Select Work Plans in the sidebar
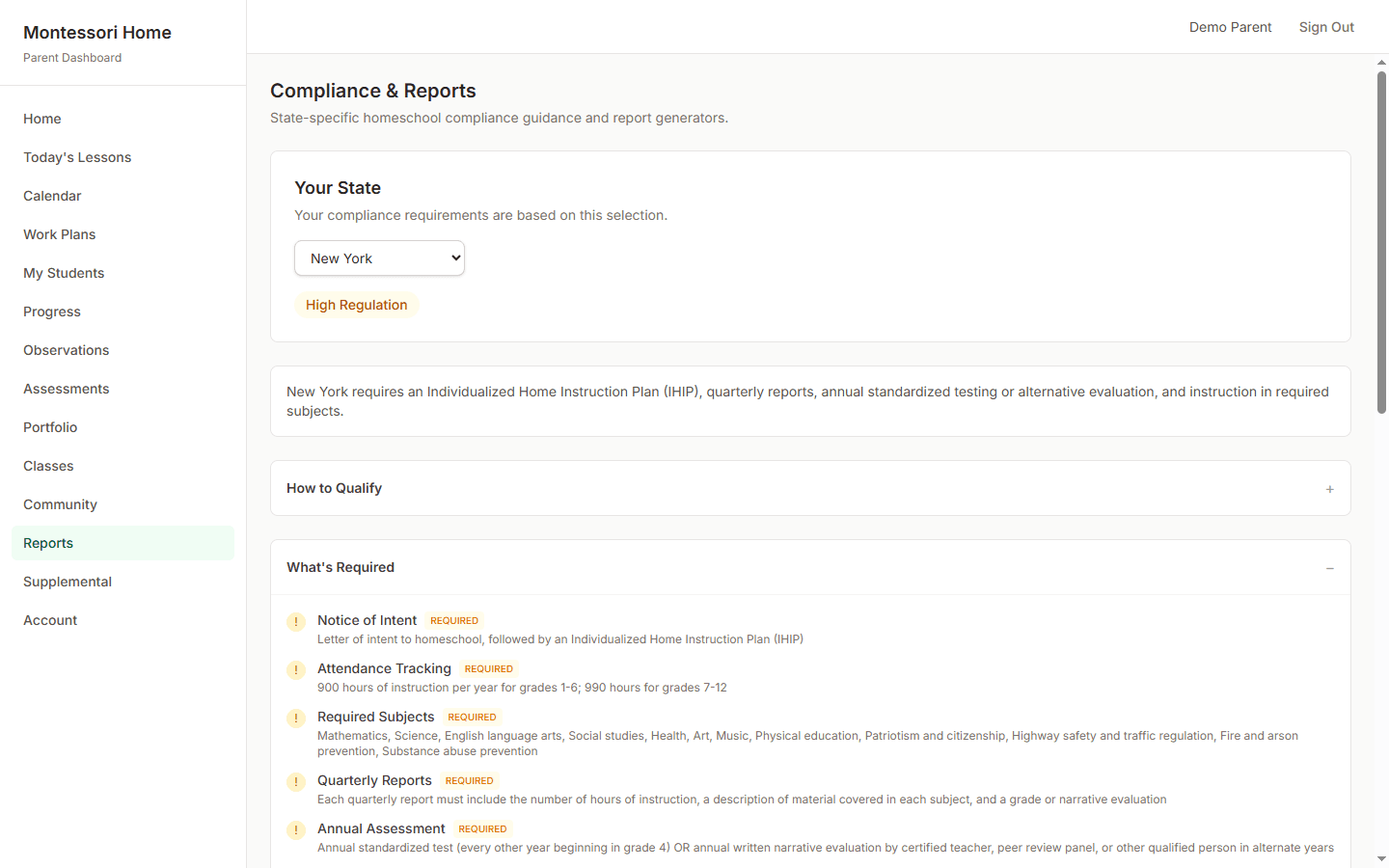 pos(59,234)
